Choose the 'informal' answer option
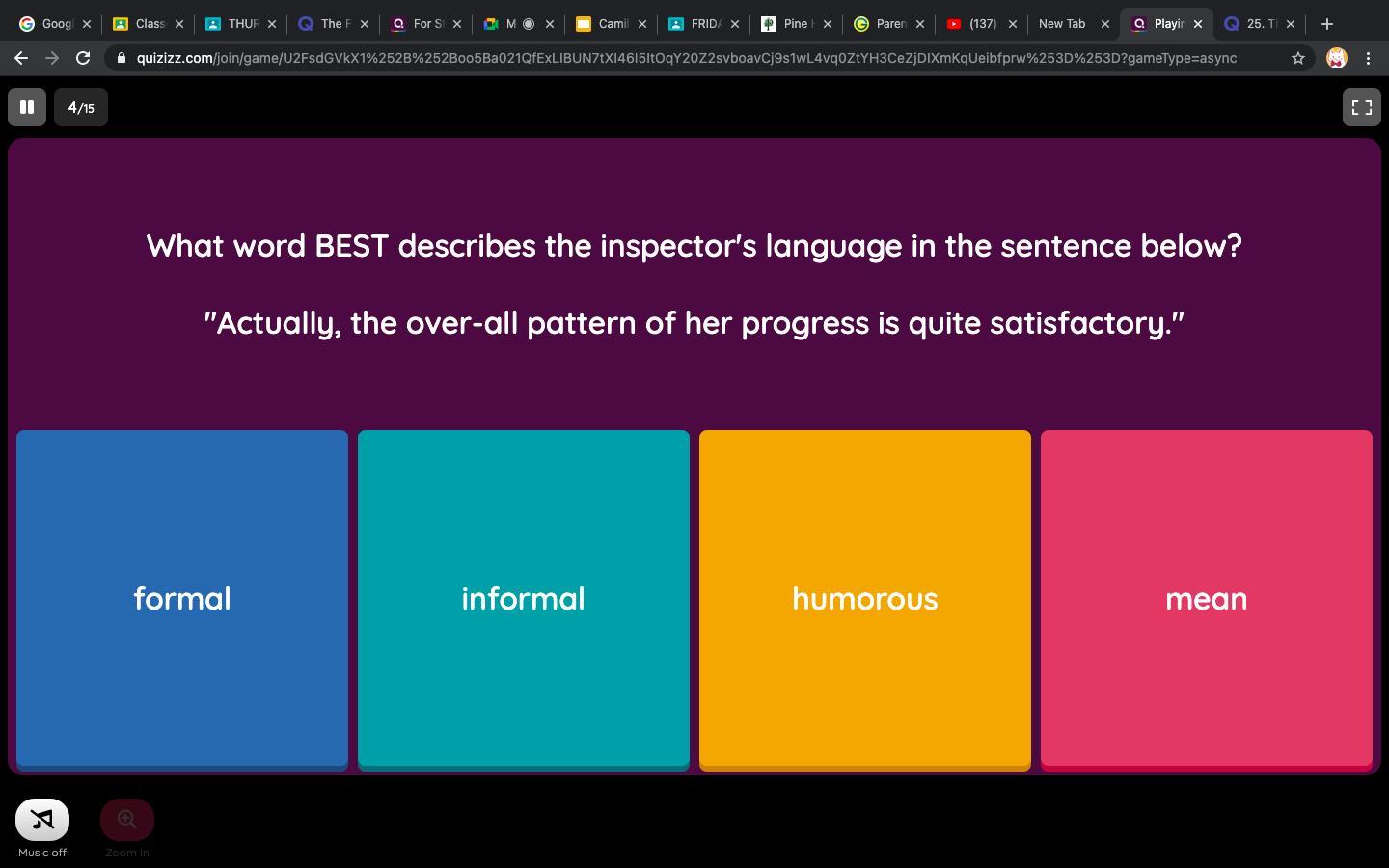 click(524, 599)
